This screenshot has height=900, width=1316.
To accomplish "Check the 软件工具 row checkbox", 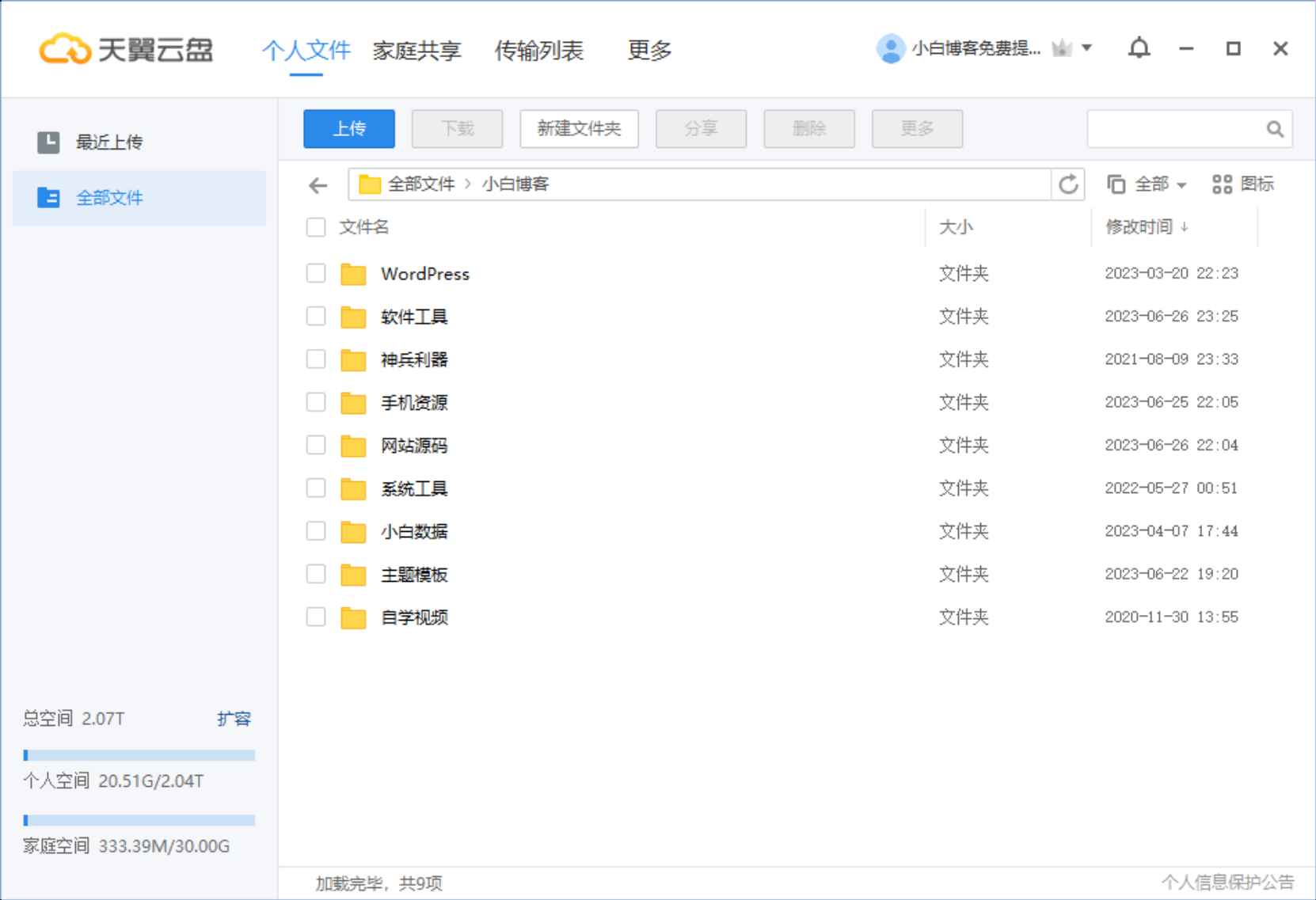I will tap(316, 316).
